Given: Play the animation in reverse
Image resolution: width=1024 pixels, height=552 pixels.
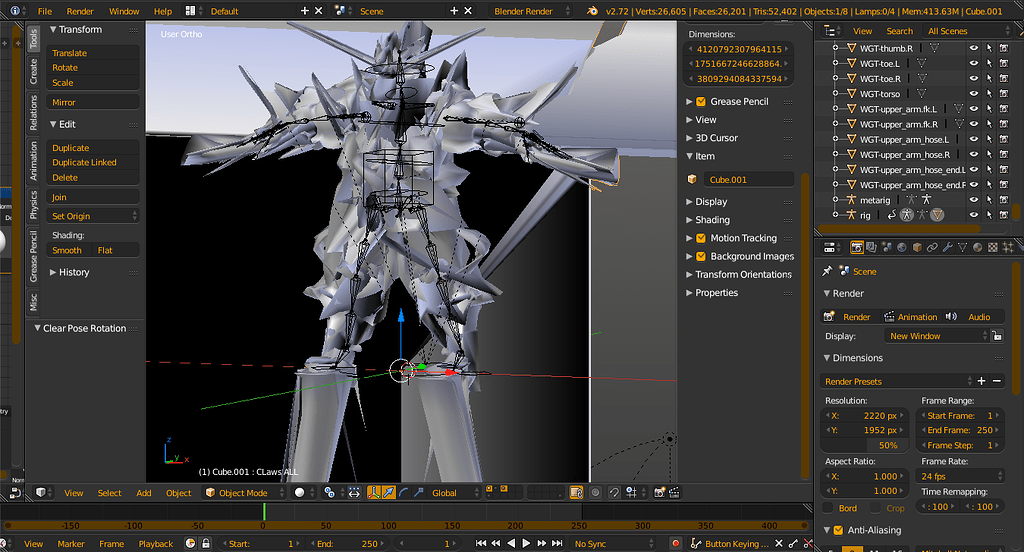Looking at the screenshot, I should pyautogui.click(x=511, y=544).
